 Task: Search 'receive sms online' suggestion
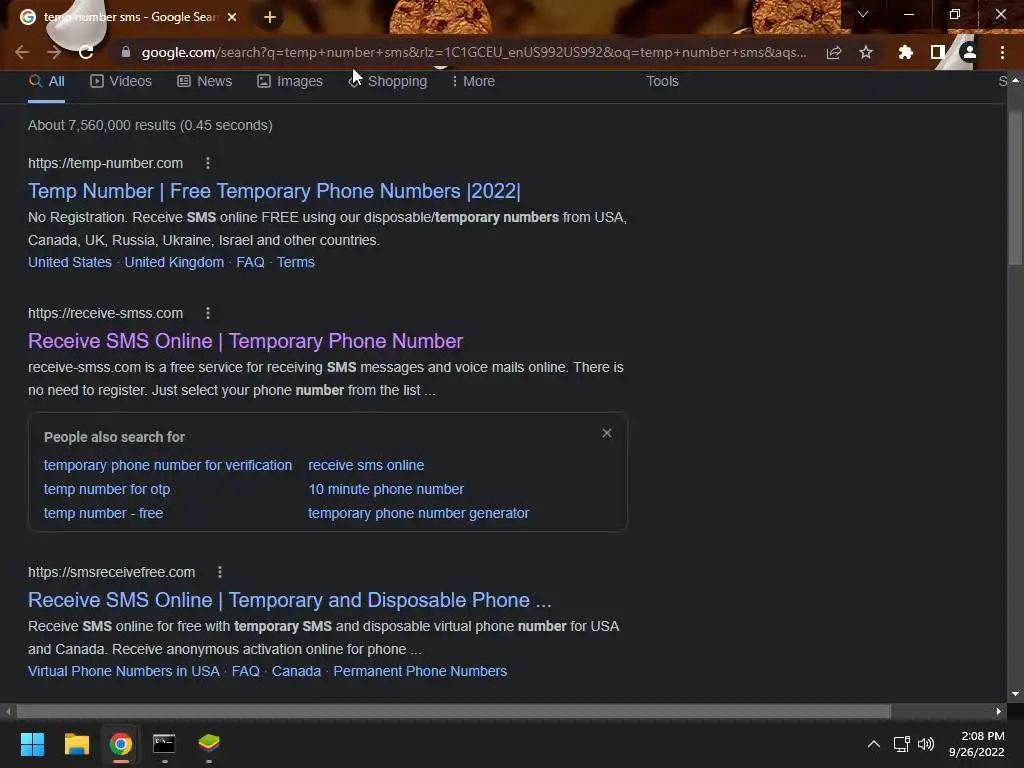point(366,465)
